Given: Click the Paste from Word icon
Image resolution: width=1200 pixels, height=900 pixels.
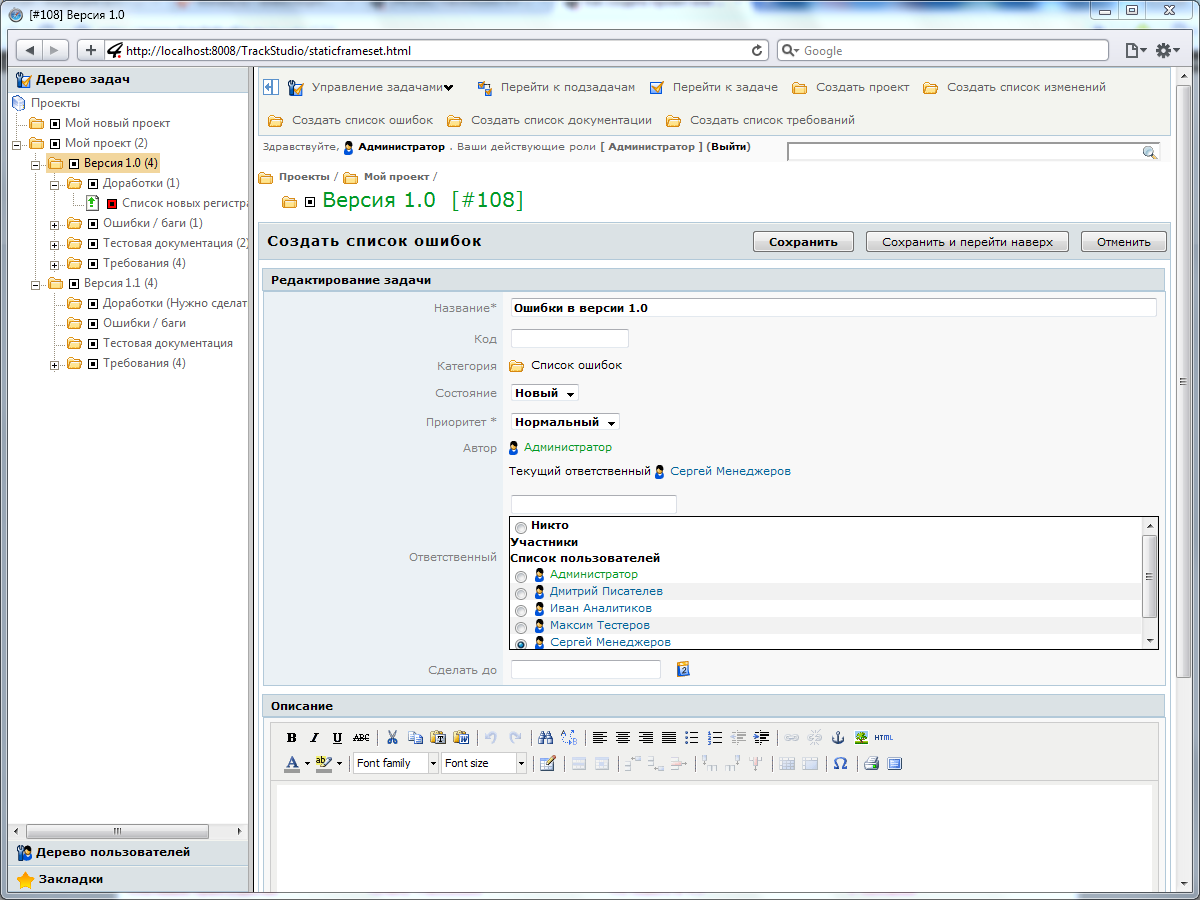Looking at the screenshot, I should pos(462,737).
